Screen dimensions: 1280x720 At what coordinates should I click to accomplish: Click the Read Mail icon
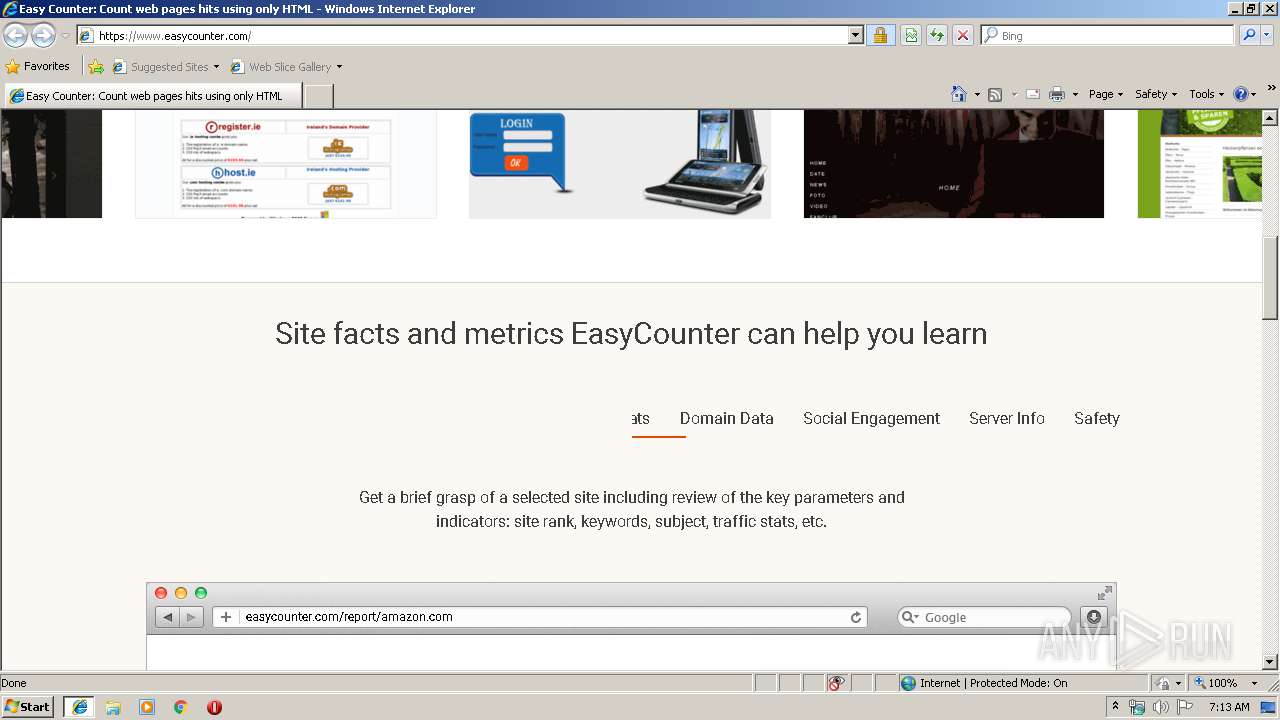[x=1033, y=94]
